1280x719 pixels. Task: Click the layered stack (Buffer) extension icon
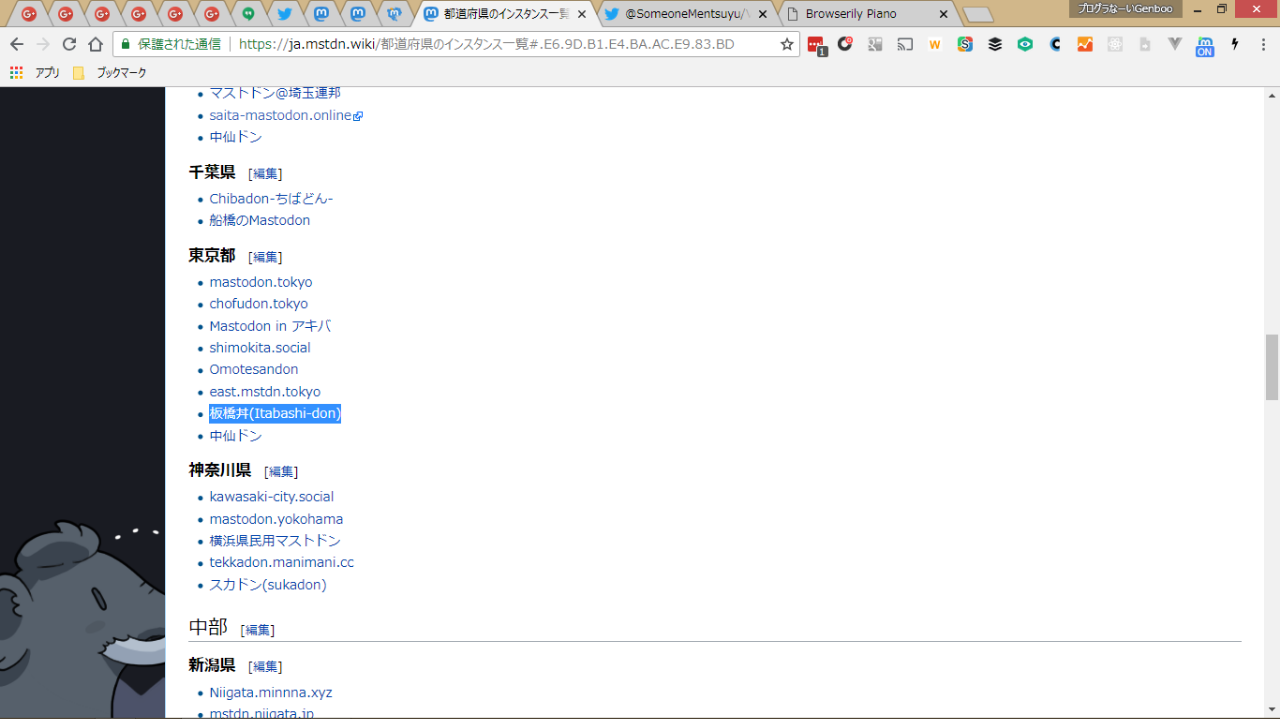click(x=995, y=44)
